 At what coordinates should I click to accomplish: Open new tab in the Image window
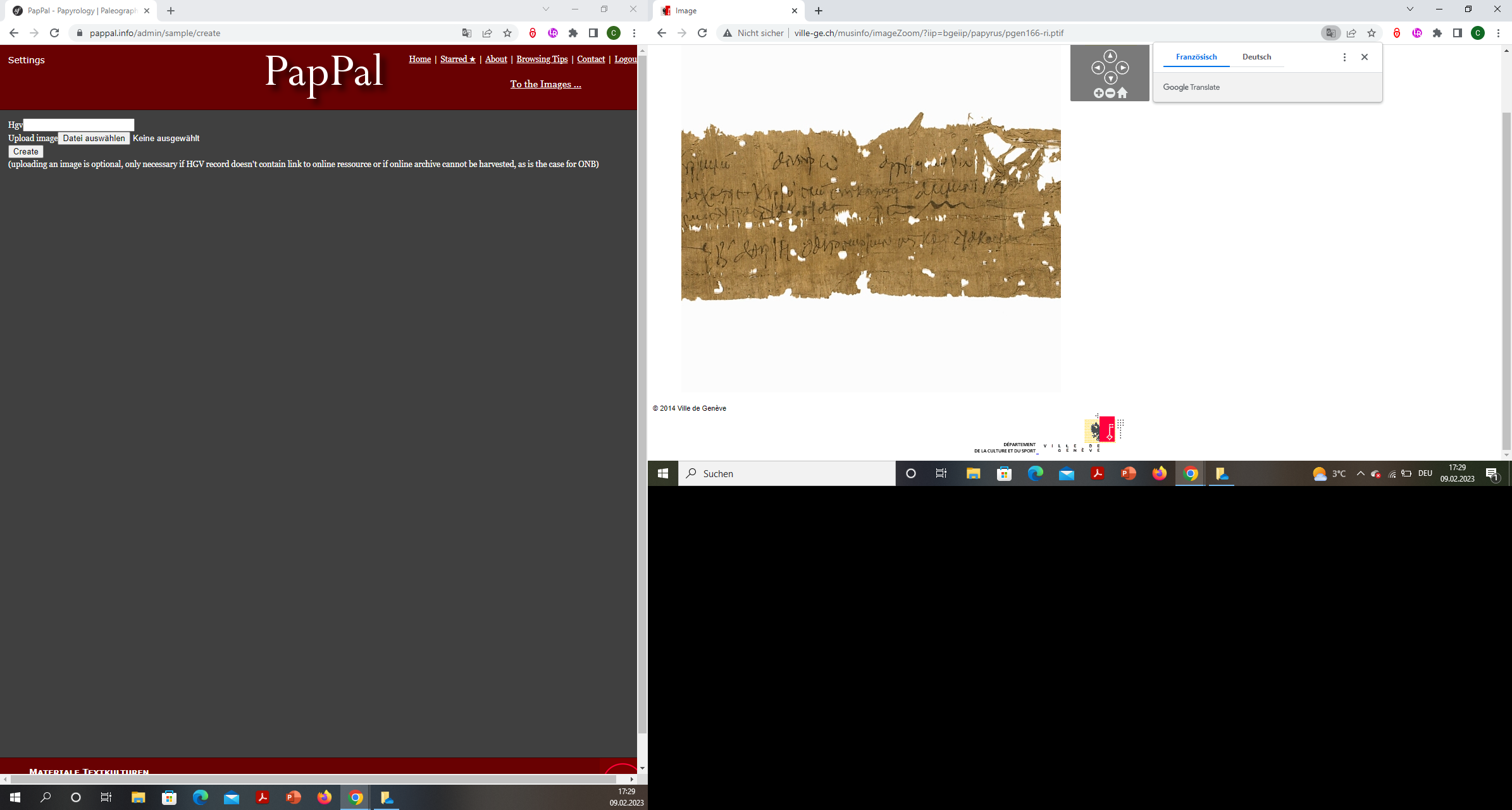[819, 11]
